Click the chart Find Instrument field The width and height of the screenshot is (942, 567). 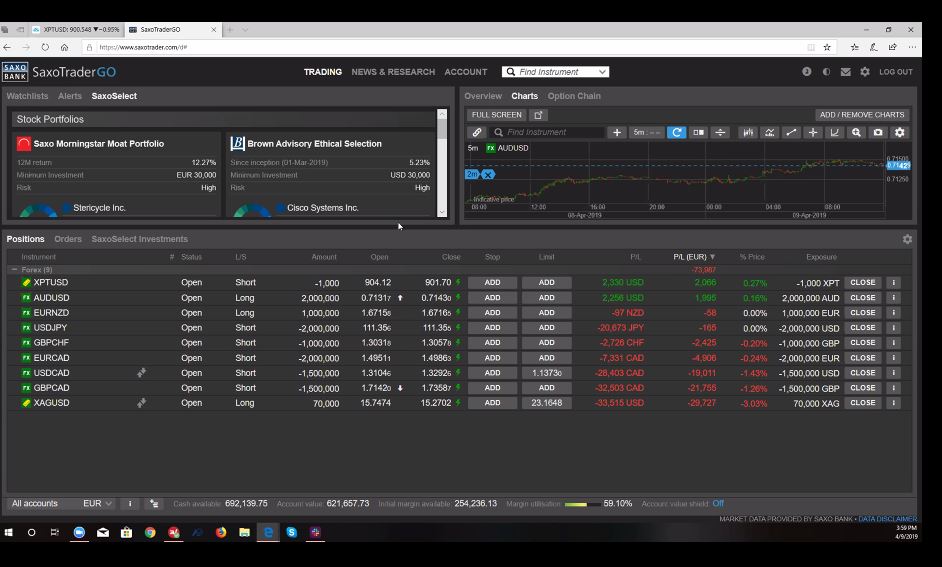[548, 132]
